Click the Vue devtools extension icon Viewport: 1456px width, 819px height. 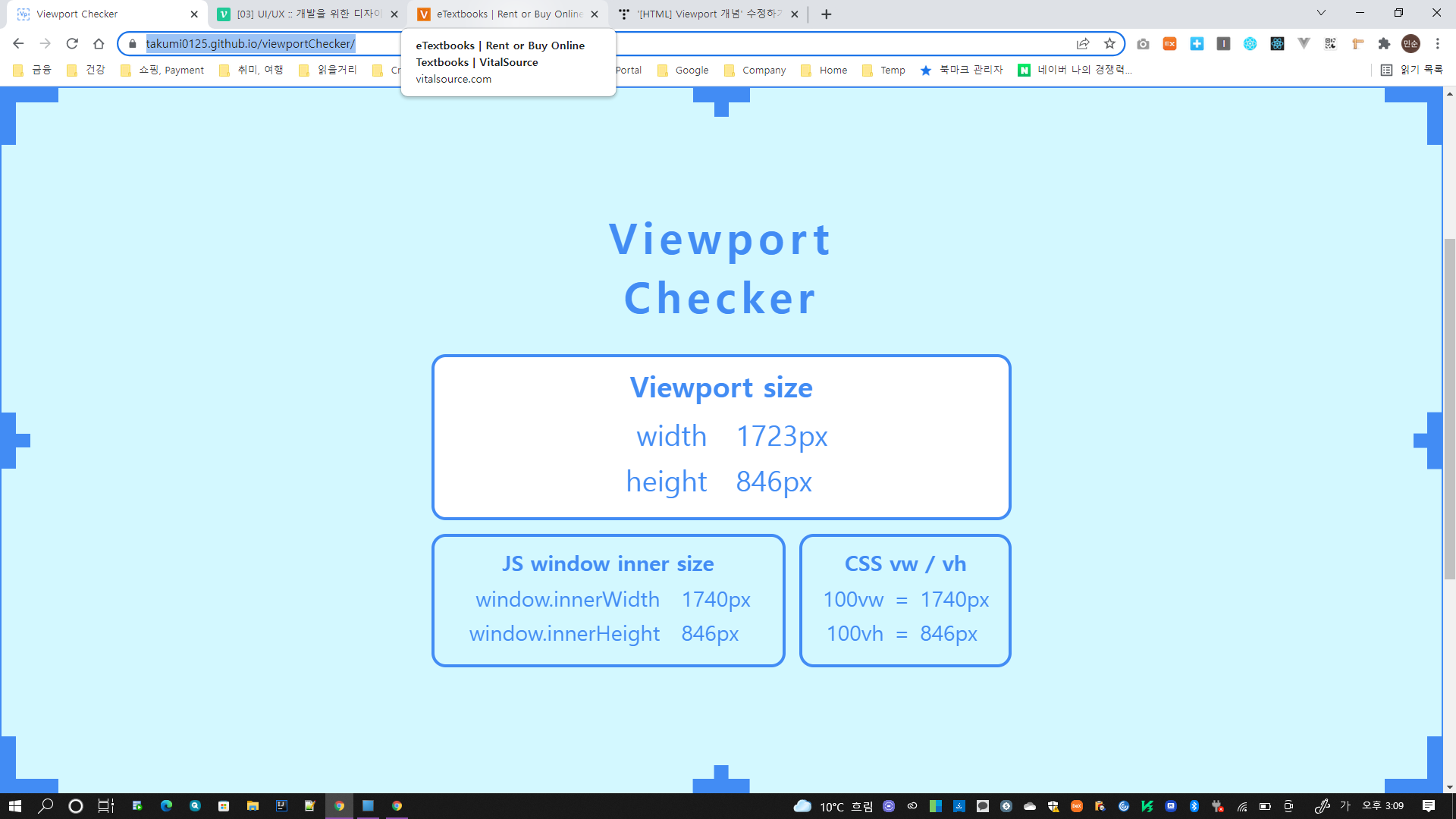click(1304, 44)
